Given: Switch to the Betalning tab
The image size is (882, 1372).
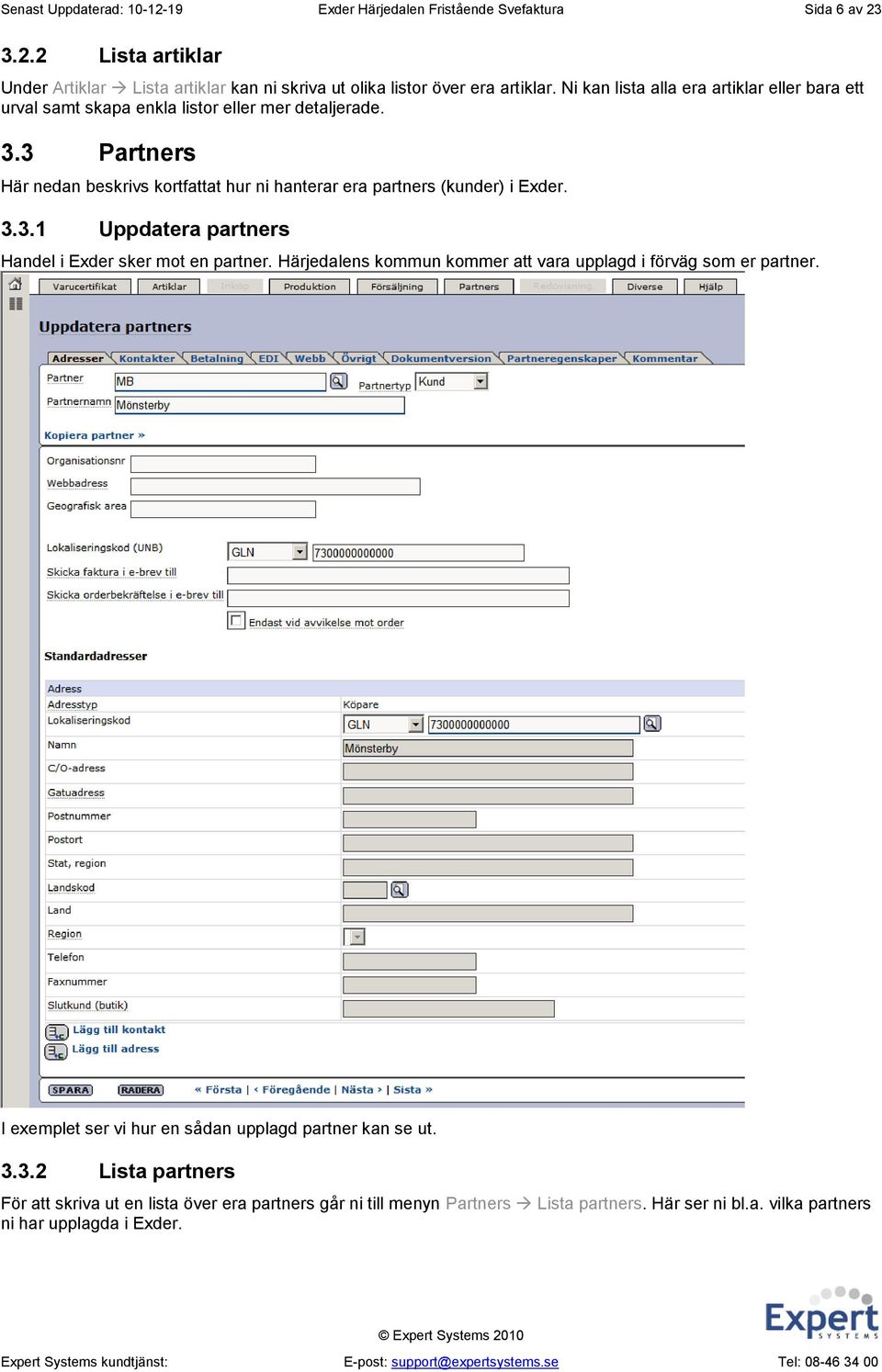Looking at the screenshot, I should (217, 358).
